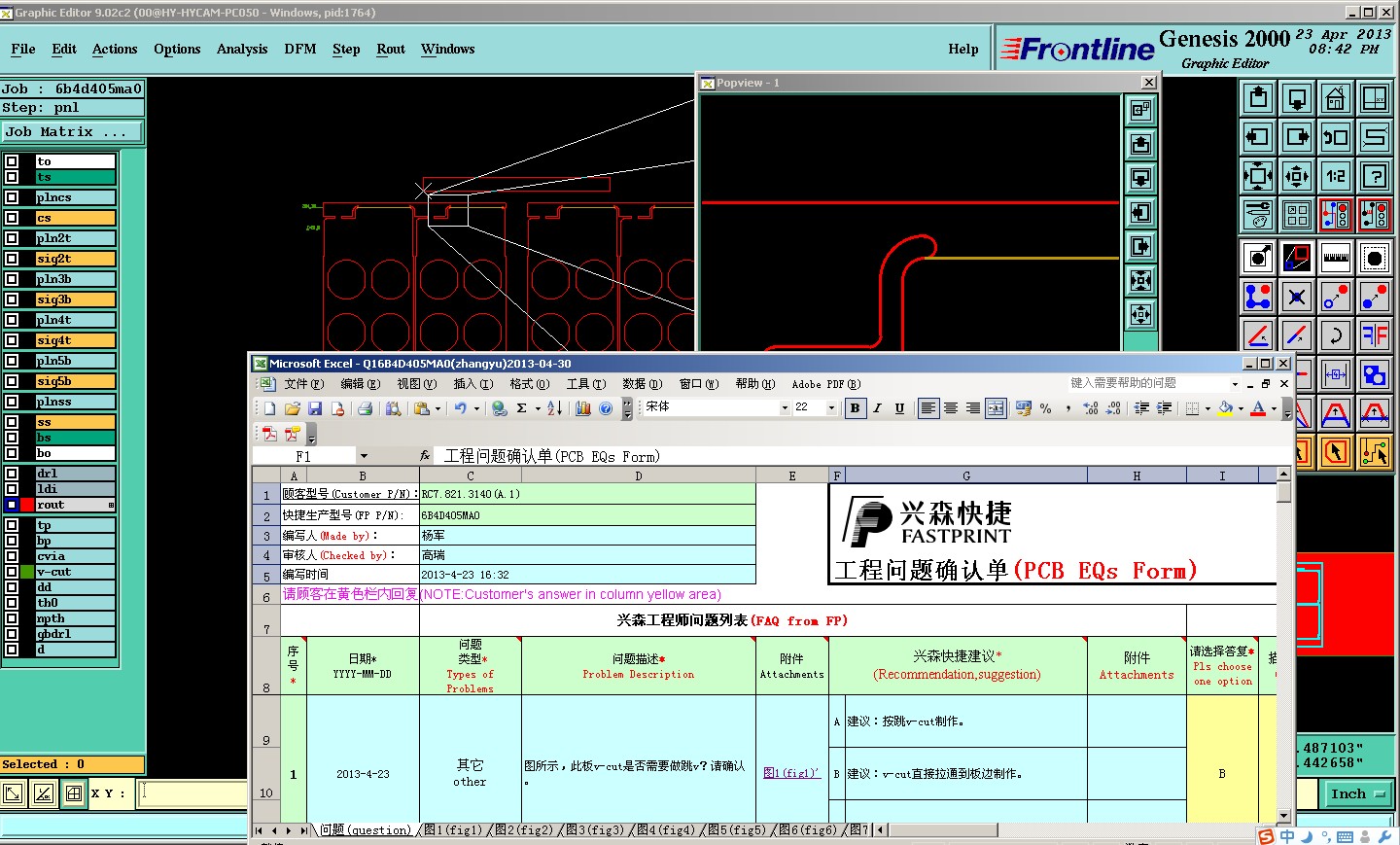This screenshot has height=845, width=1400.
Task: Select the ruler measurement tool icon
Action: click(1336, 258)
